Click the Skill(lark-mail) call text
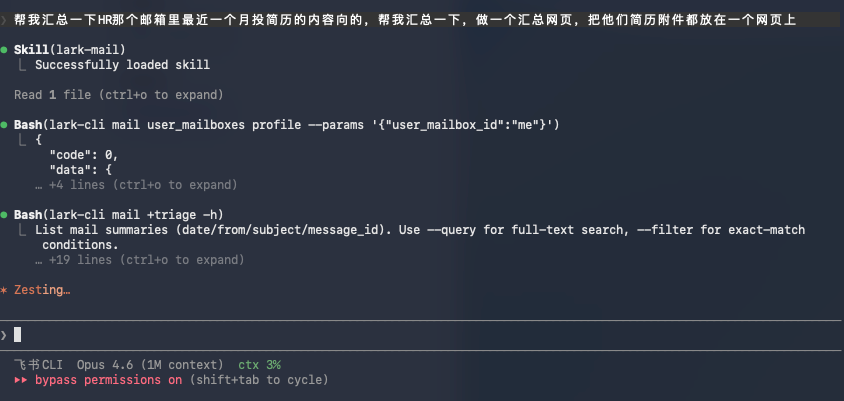 (x=69, y=50)
